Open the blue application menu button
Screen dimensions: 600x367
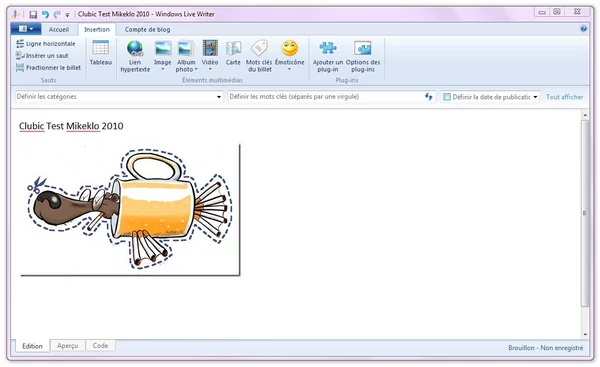(x=26, y=29)
